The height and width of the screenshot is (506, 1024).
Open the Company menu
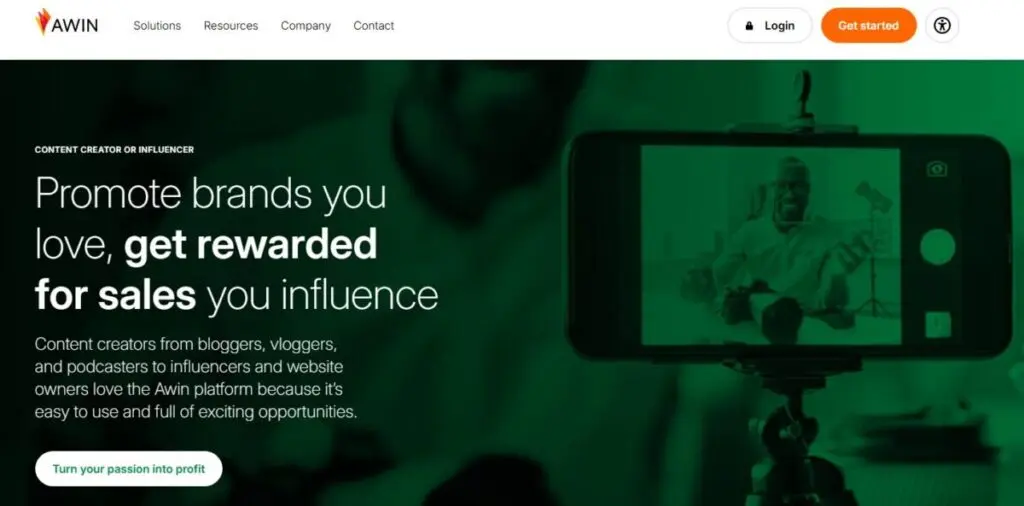(306, 25)
